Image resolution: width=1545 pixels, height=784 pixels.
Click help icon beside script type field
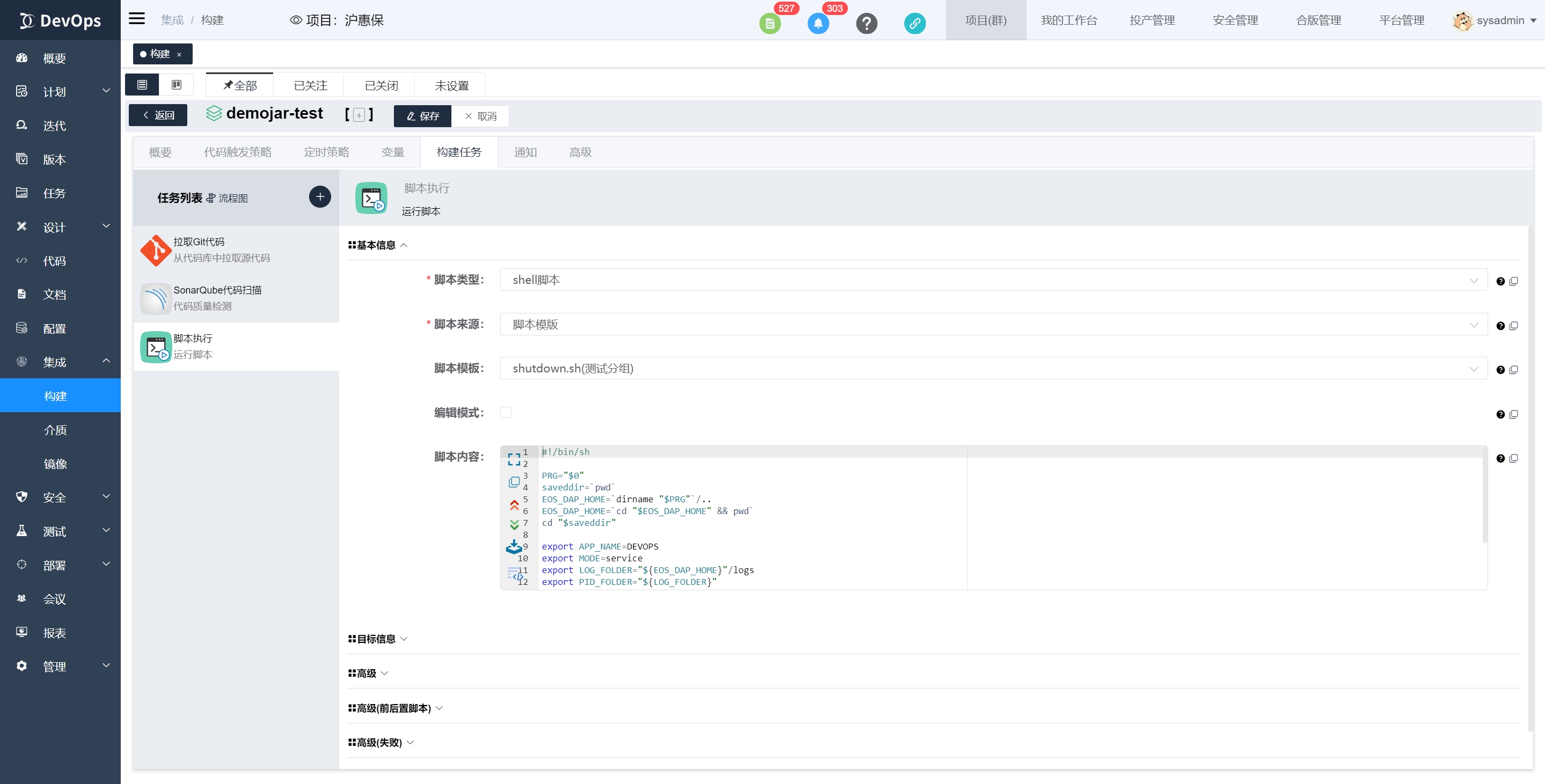(1500, 281)
